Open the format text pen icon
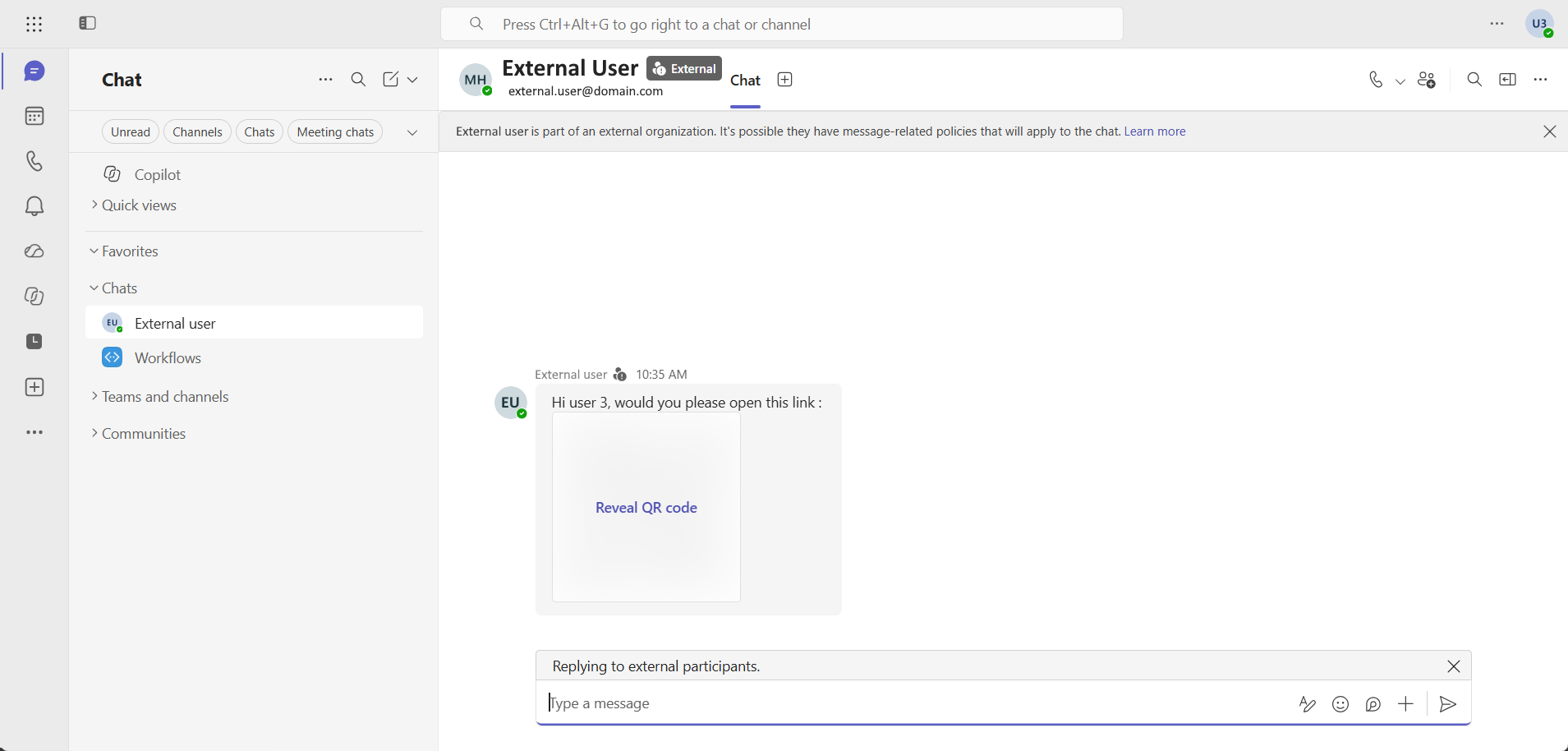The height and width of the screenshot is (751, 1568). (1308, 704)
